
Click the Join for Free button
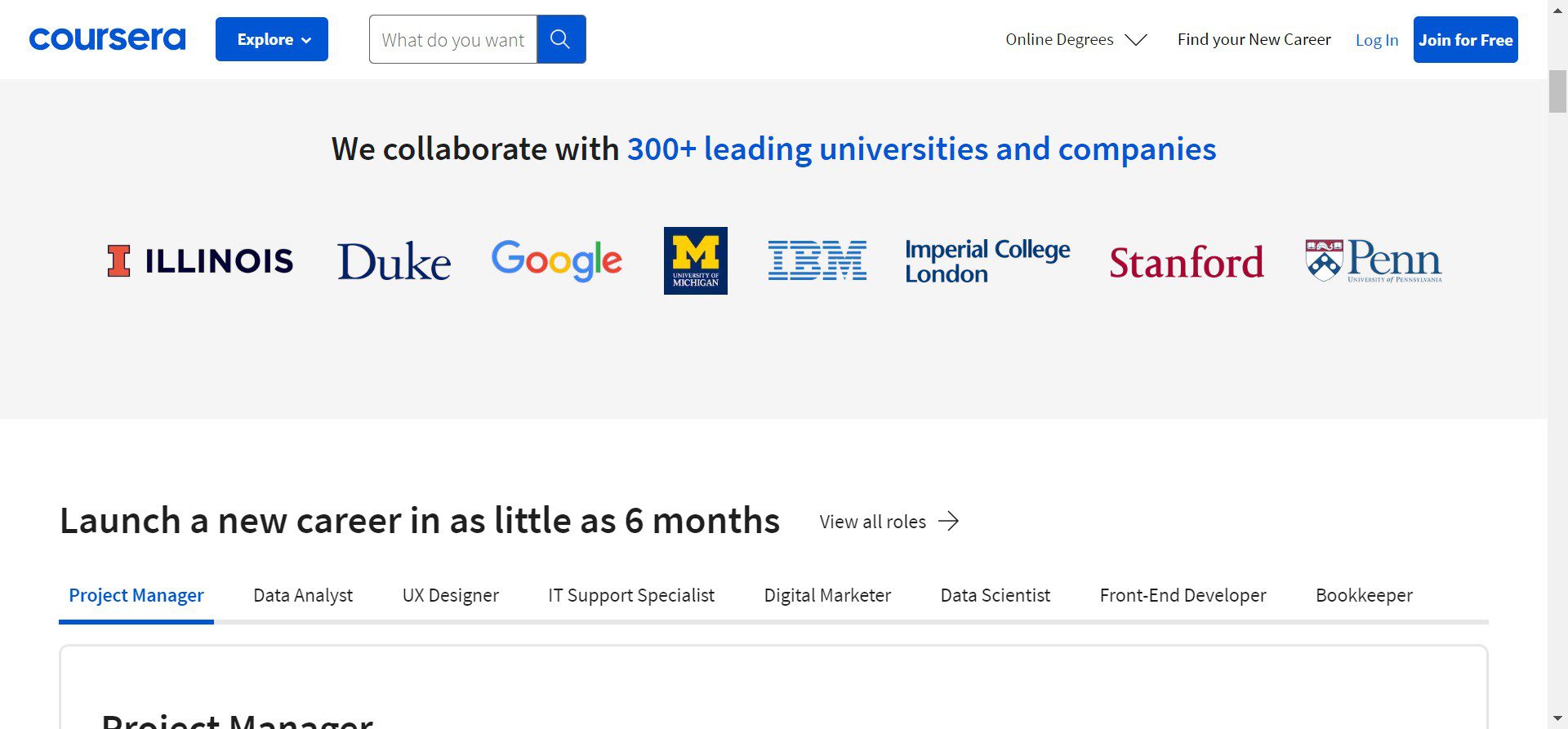coord(1465,39)
